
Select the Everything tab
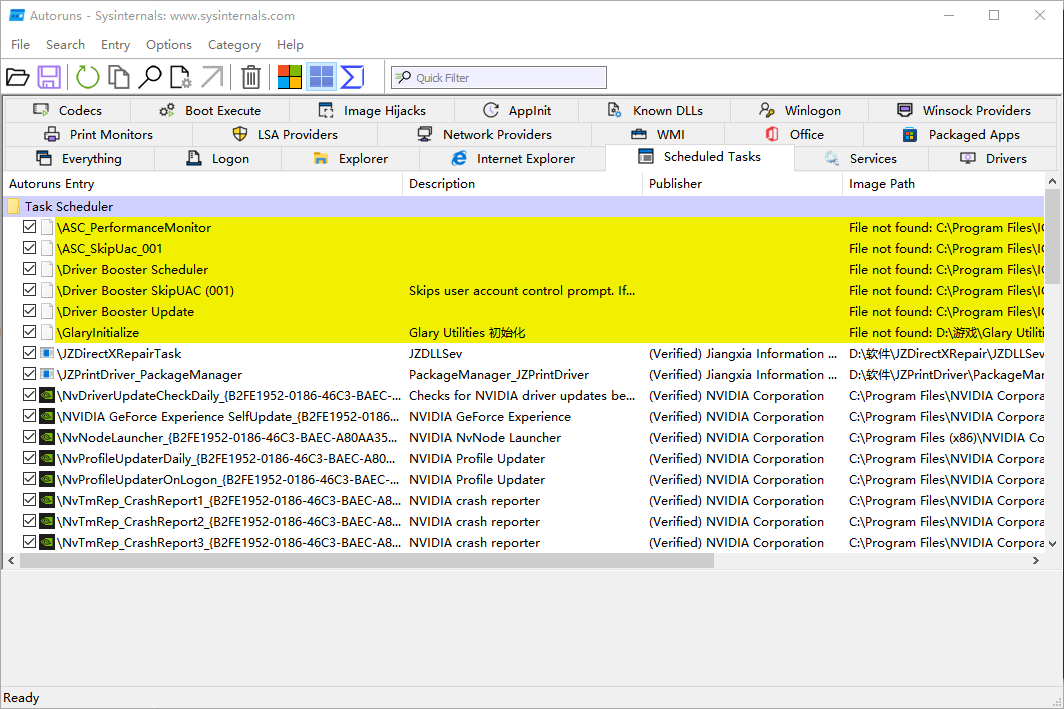point(79,159)
